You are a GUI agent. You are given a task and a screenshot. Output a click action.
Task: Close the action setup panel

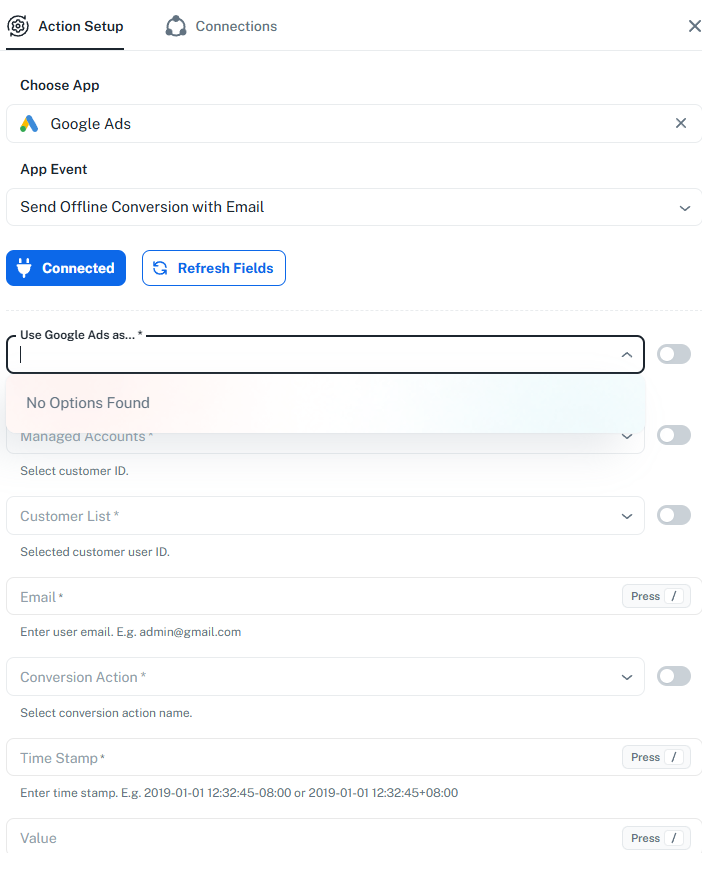point(694,26)
